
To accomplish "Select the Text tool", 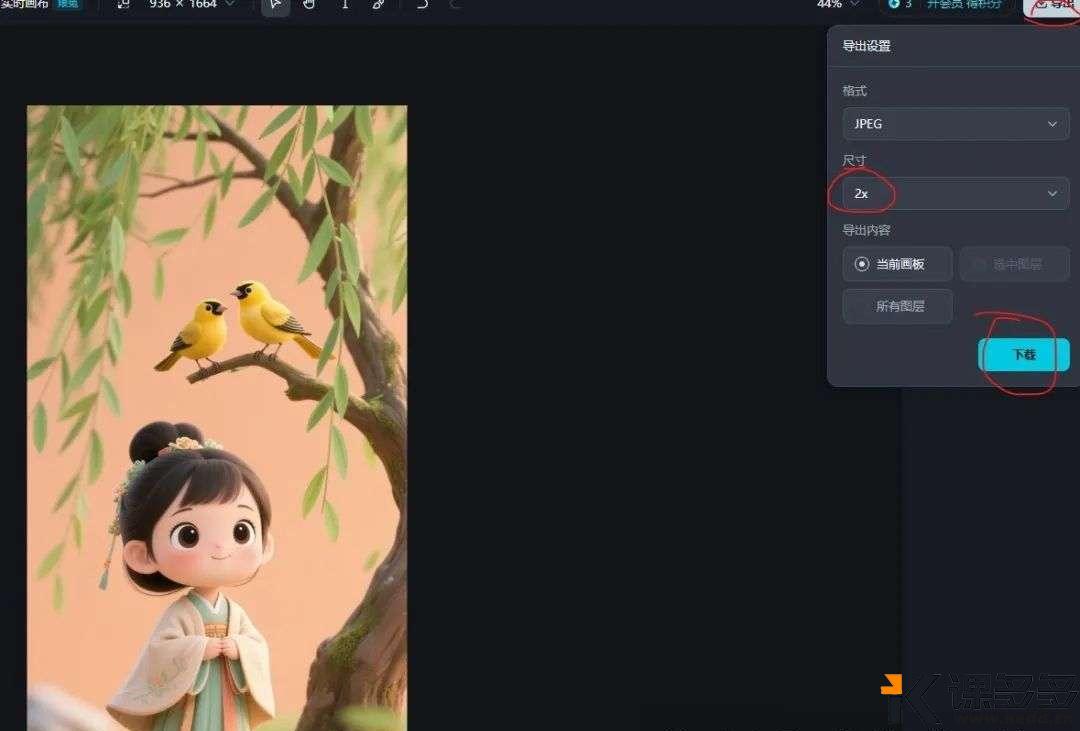I will 344,7.
